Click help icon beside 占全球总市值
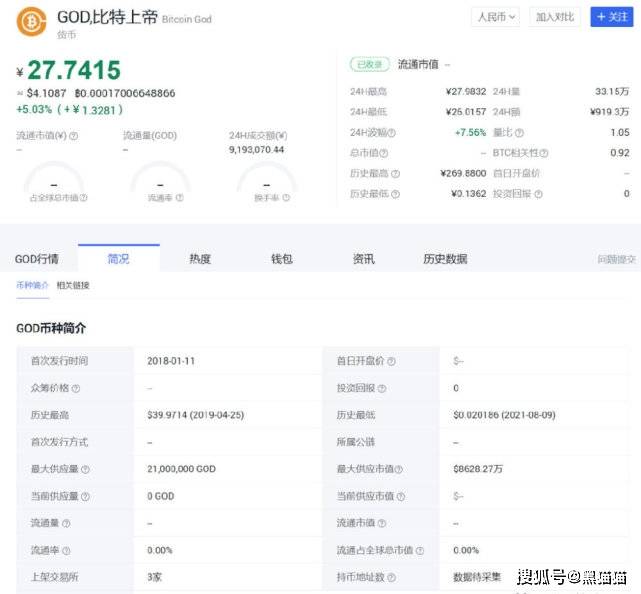 pyautogui.click(x=83, y=198)
